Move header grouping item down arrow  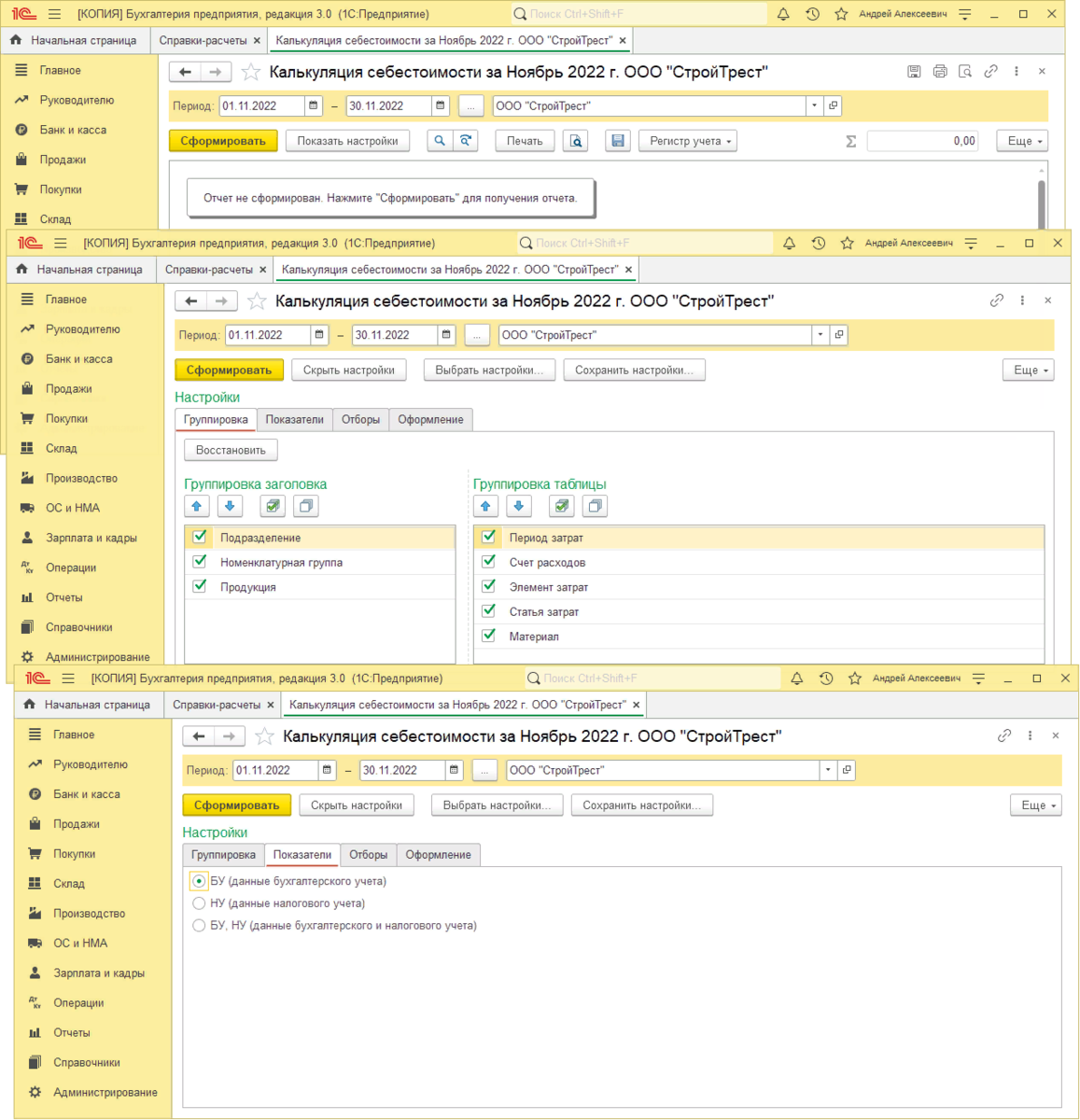point(230,506)
